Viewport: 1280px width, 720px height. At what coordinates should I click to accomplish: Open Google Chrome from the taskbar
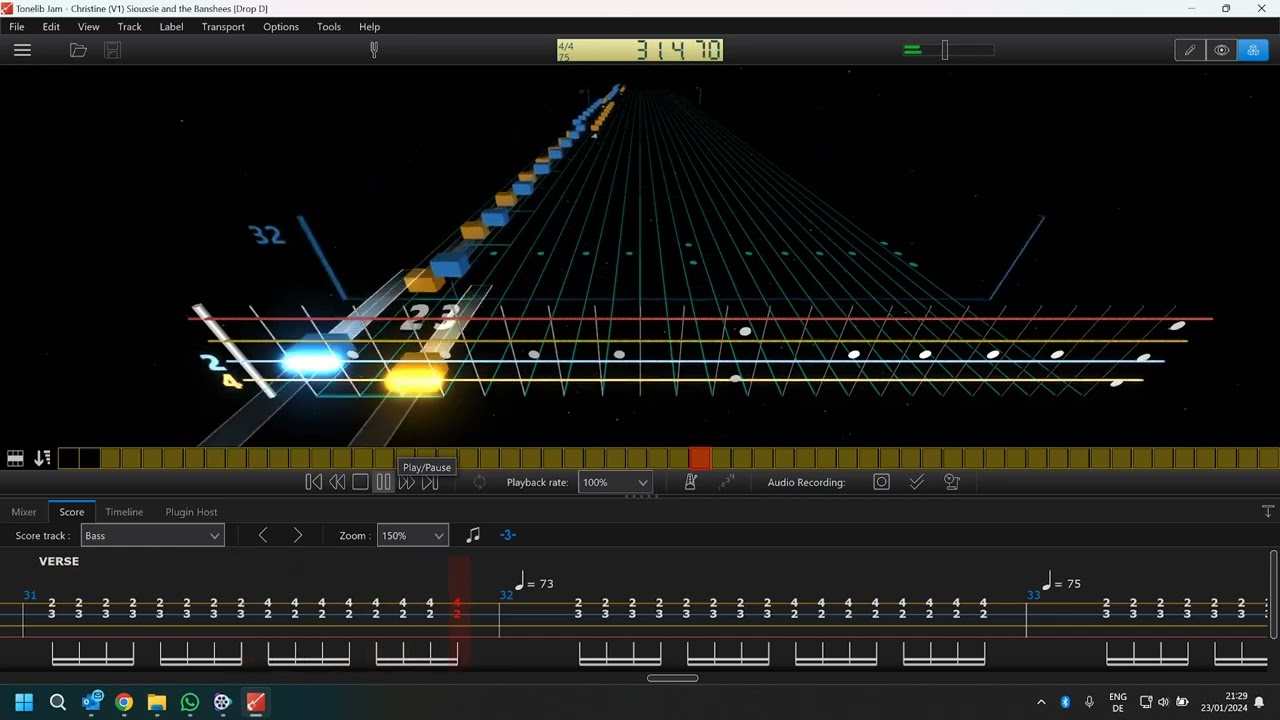124,702
